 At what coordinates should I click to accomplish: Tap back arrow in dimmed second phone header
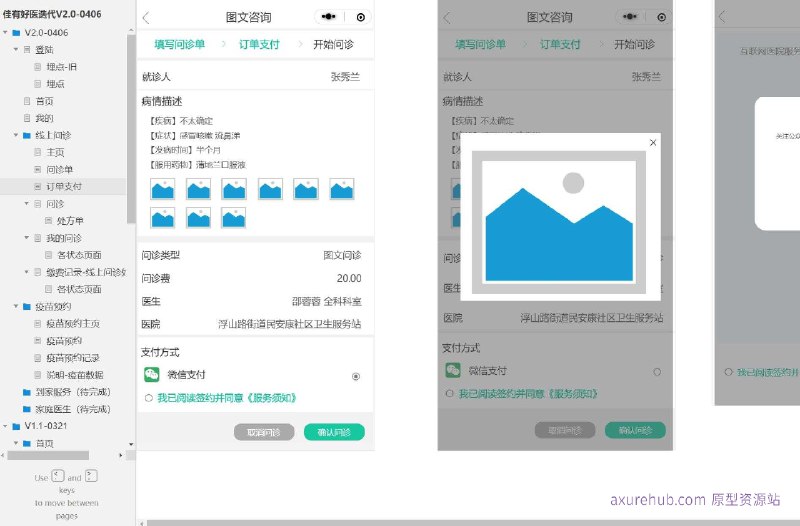(x=447, y=18)
